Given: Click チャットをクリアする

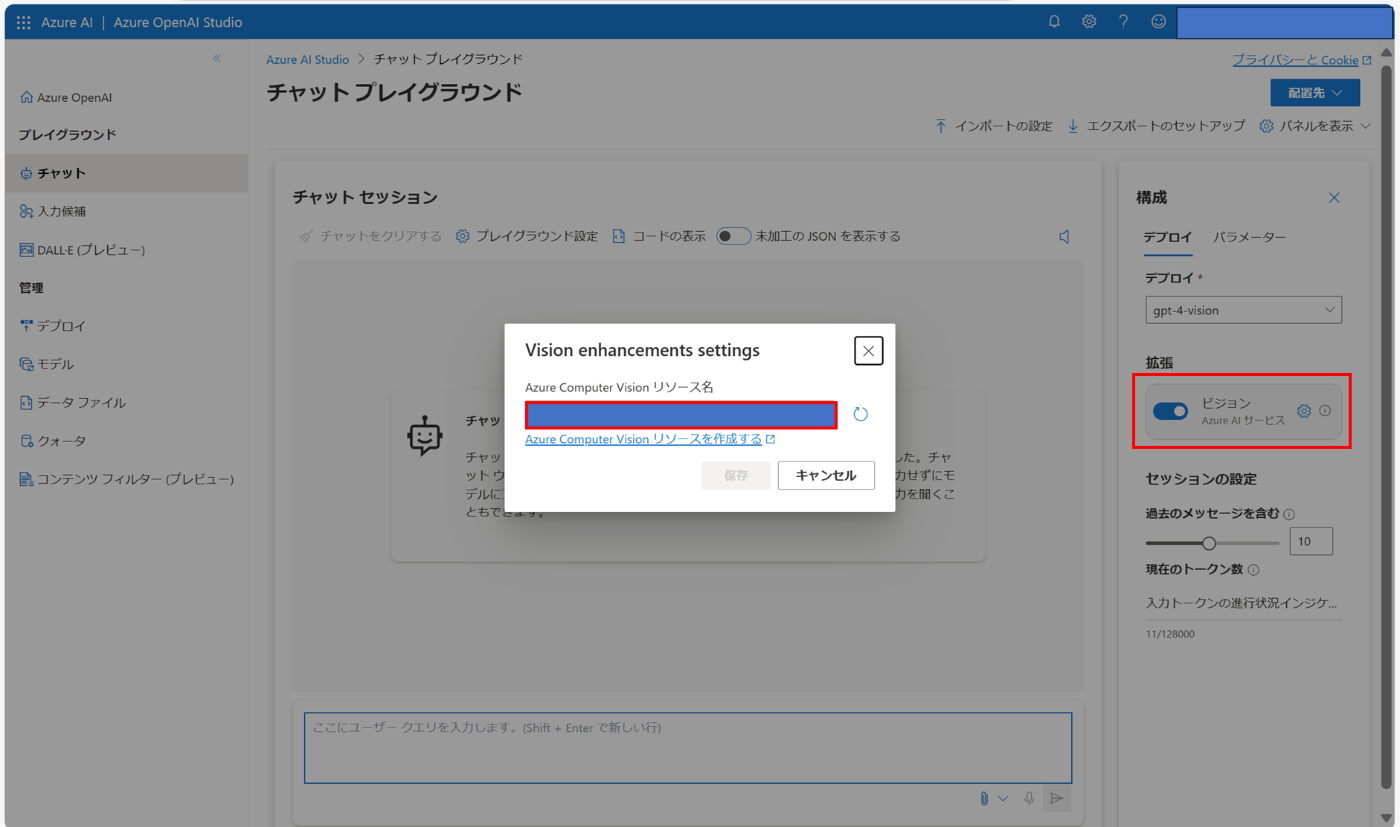Looking at the screenshot, I should click(x=370, y=236).
